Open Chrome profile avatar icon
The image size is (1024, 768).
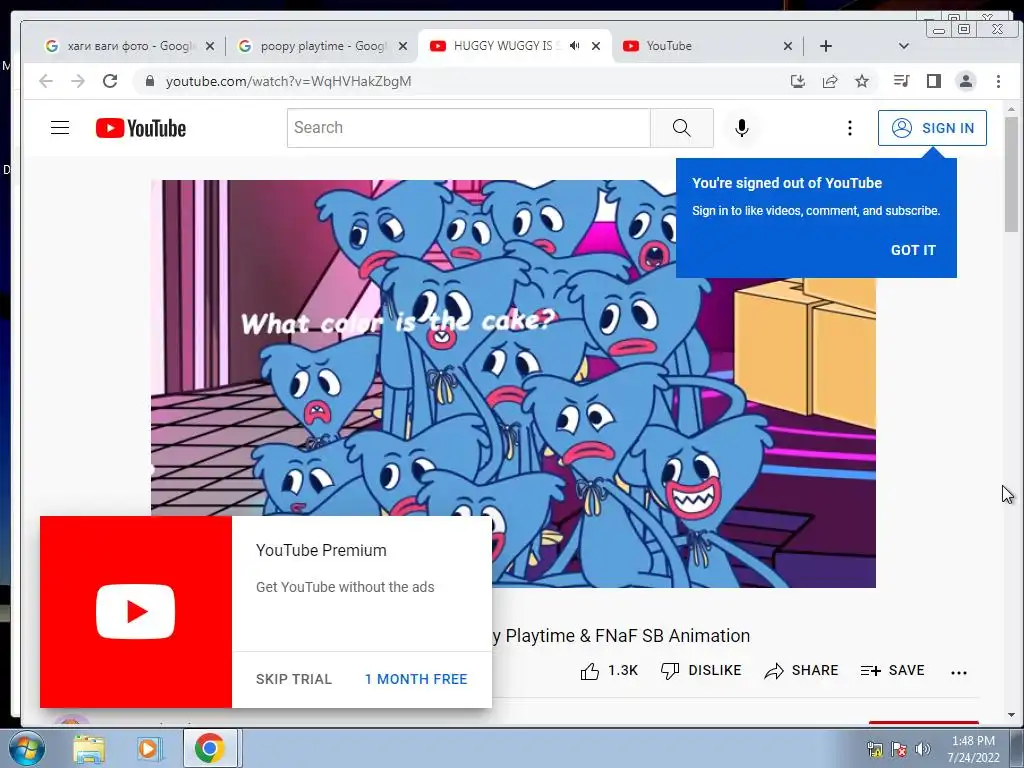[965, 81]
